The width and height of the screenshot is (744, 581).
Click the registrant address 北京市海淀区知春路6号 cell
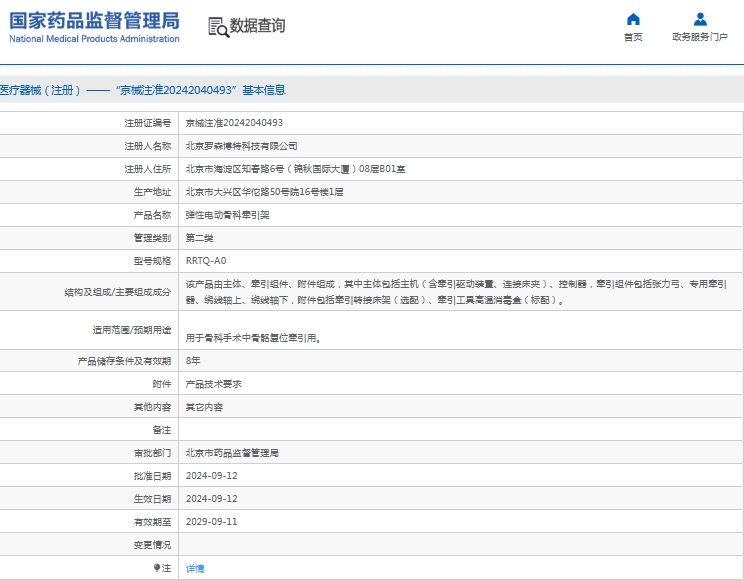[x=295, y=169]
